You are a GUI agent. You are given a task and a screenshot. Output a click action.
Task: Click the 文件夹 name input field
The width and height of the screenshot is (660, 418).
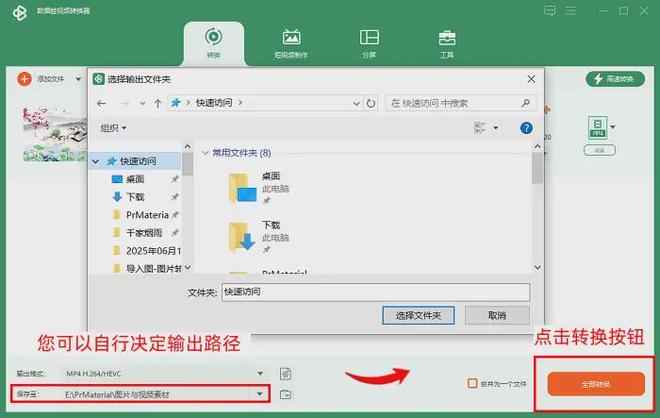pyautogui.click(x=375, y=292)
